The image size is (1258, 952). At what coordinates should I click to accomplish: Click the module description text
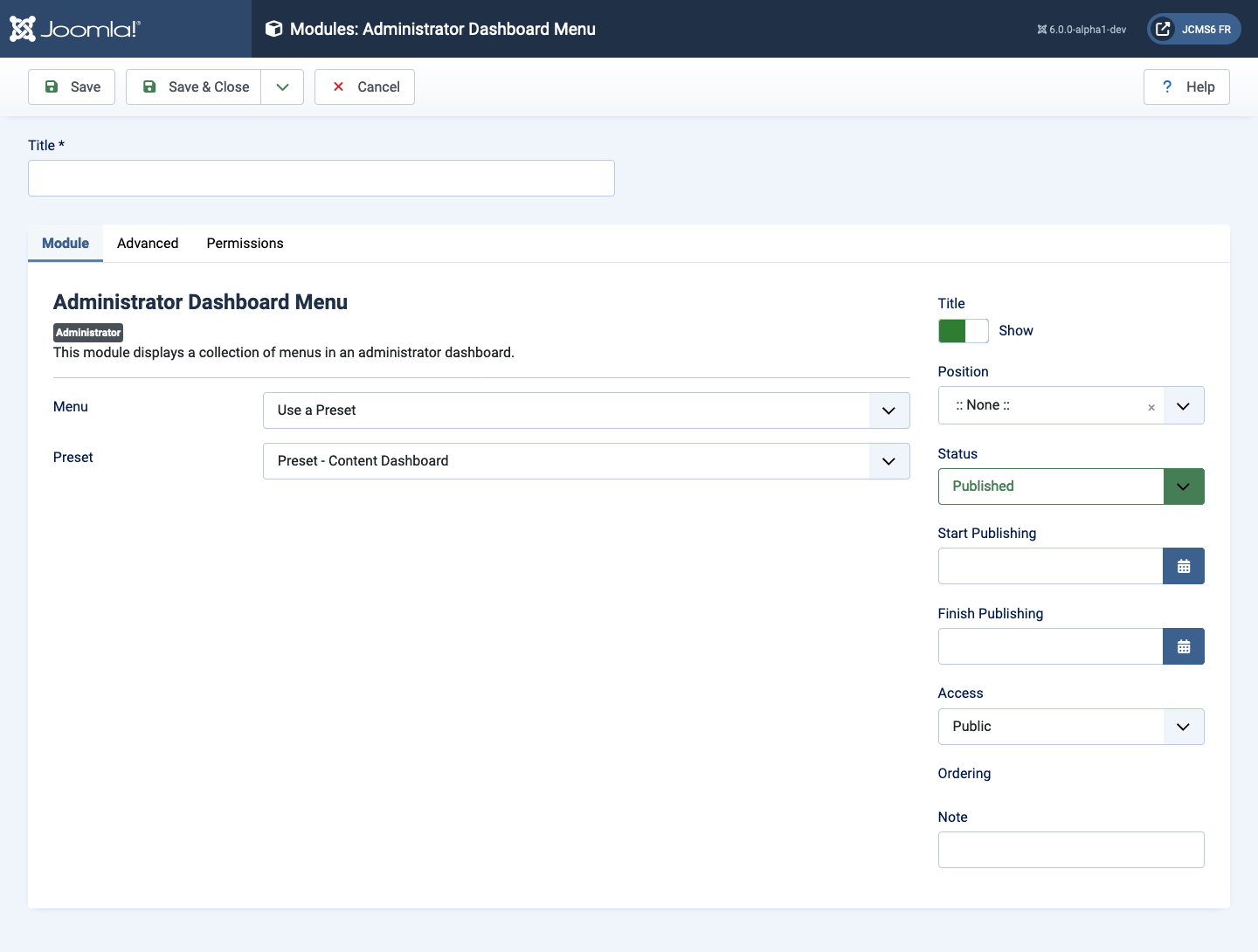284,353
